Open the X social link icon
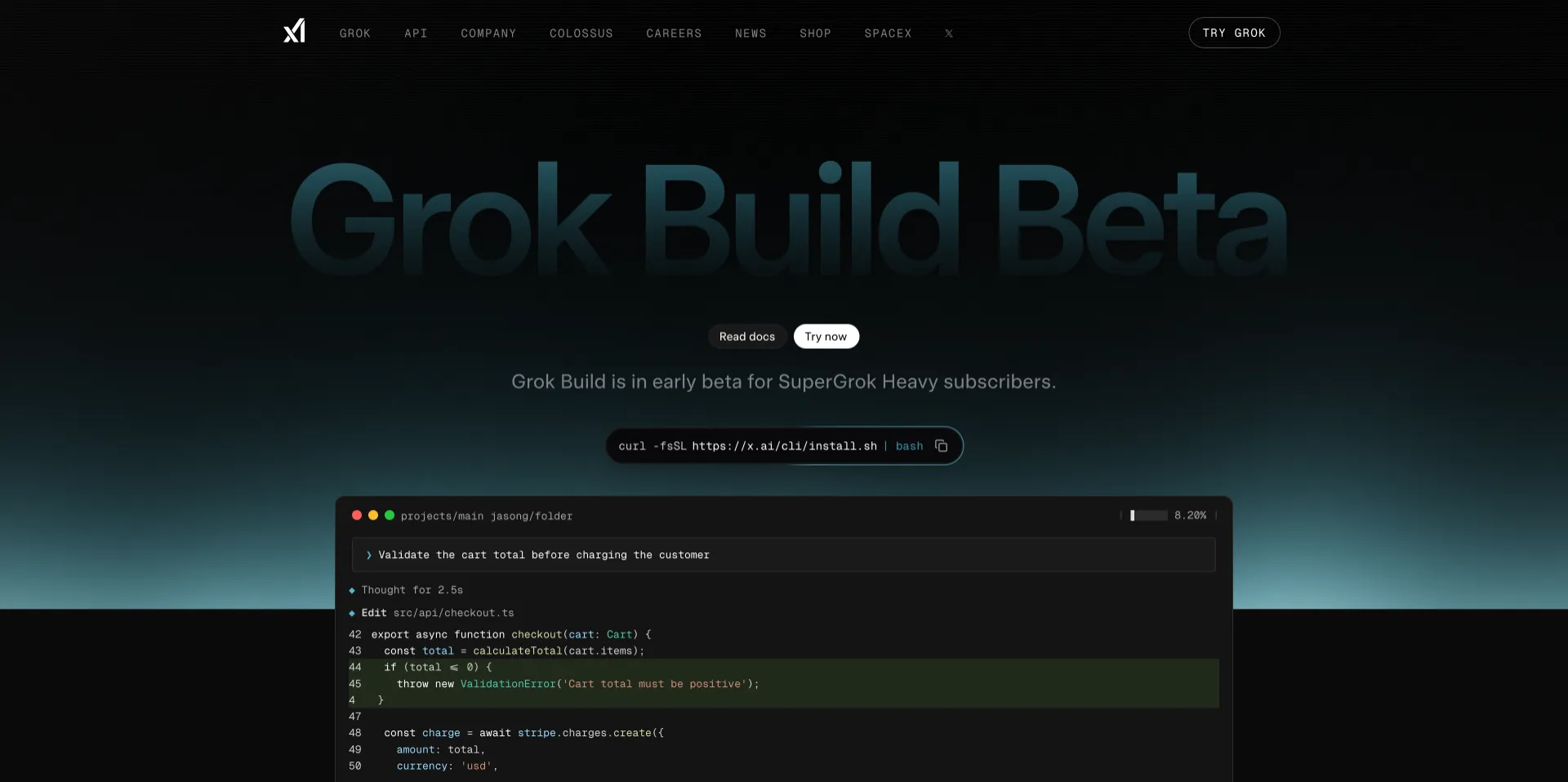This screenshot has width=1568, height=782. 949,34
